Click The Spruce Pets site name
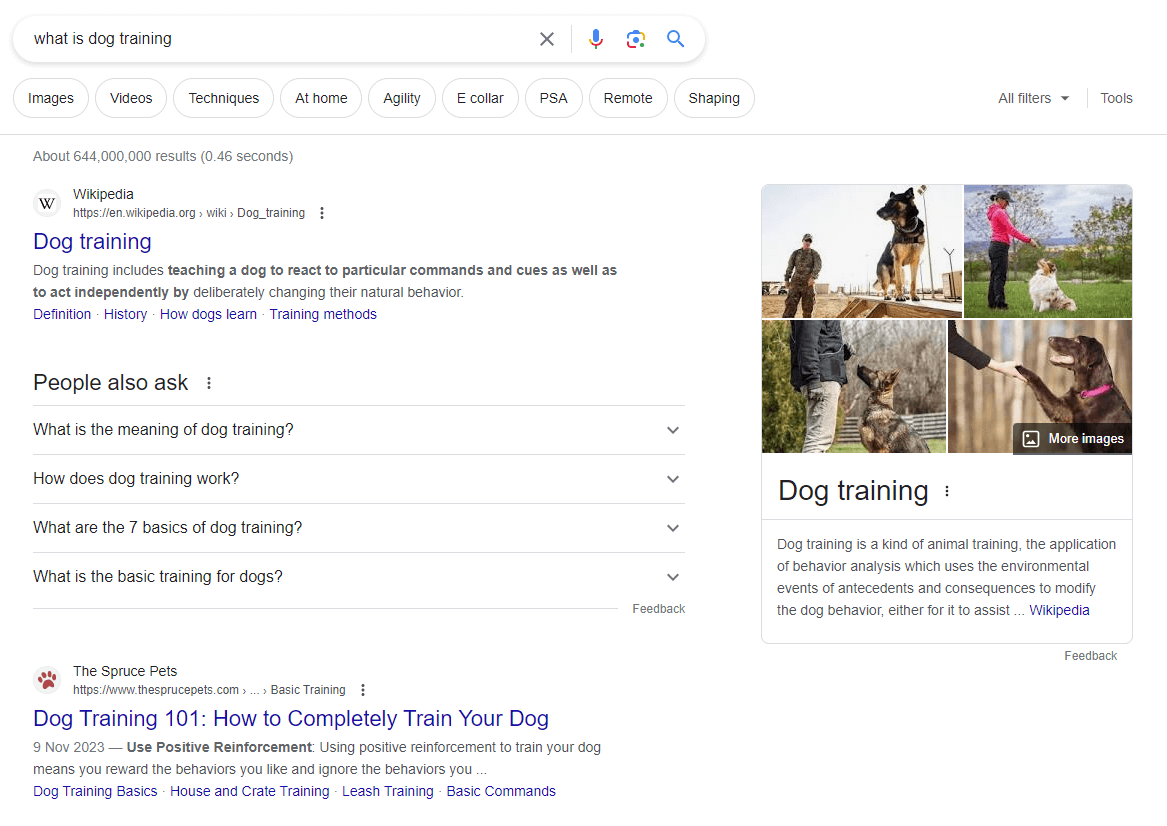The height and width of the screenshot is (826, 1167). pyautogui.click(x=125, y=671)
